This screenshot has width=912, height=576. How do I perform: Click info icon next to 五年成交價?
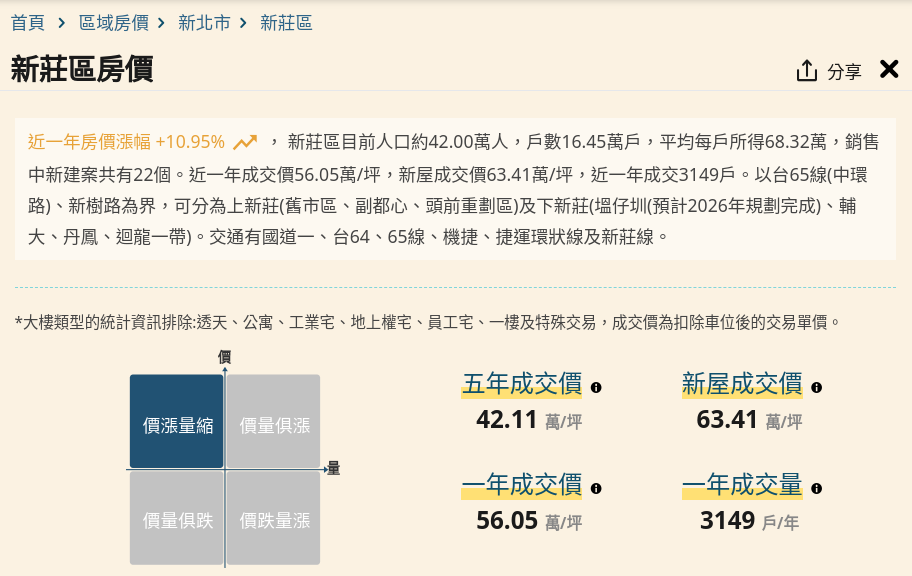[x=597, y=387]
